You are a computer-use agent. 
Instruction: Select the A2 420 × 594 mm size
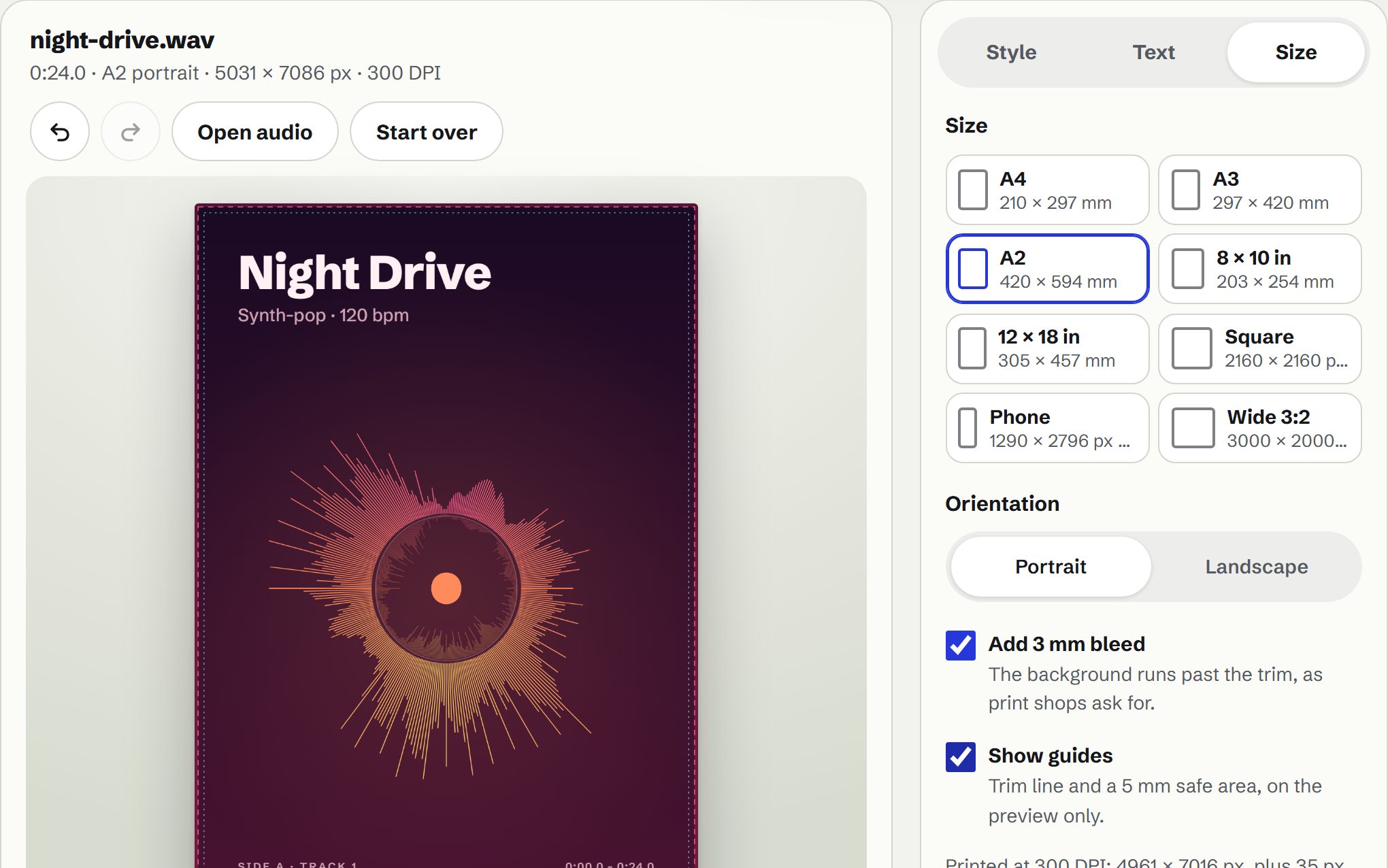[1047, 269]
